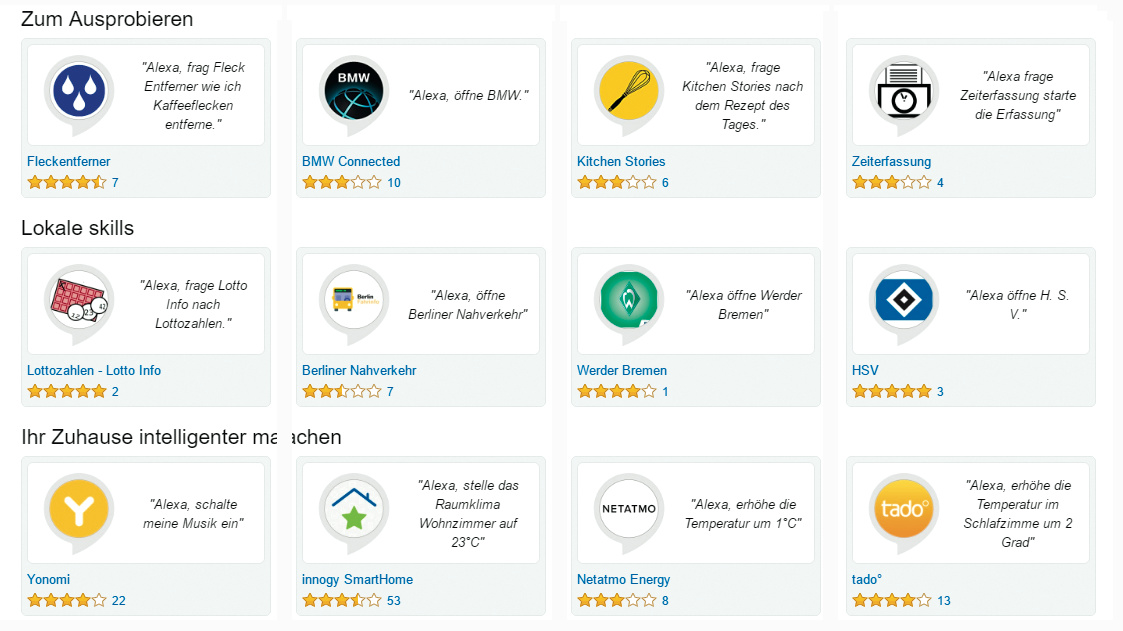Viewport: 1123px width, 631px height.
Task: View the 53 reviews for innogy SmartHome
Action: (x=393, y=601)
